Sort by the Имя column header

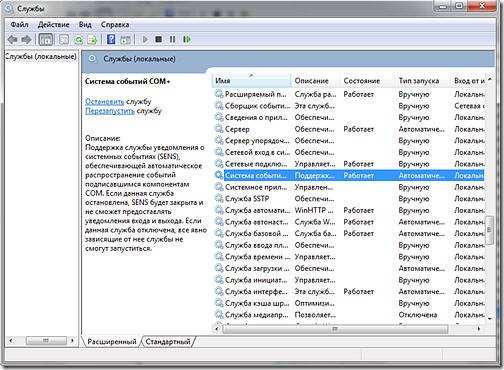[251, 81]
